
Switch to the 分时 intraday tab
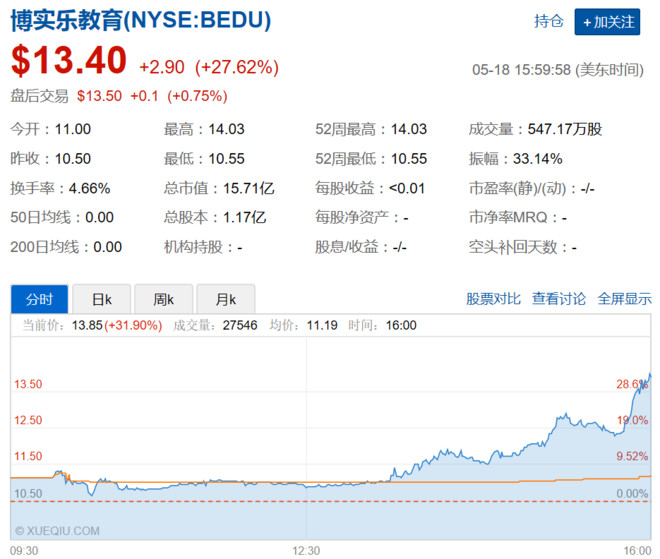pyautogui.click(x=39, y=299)
